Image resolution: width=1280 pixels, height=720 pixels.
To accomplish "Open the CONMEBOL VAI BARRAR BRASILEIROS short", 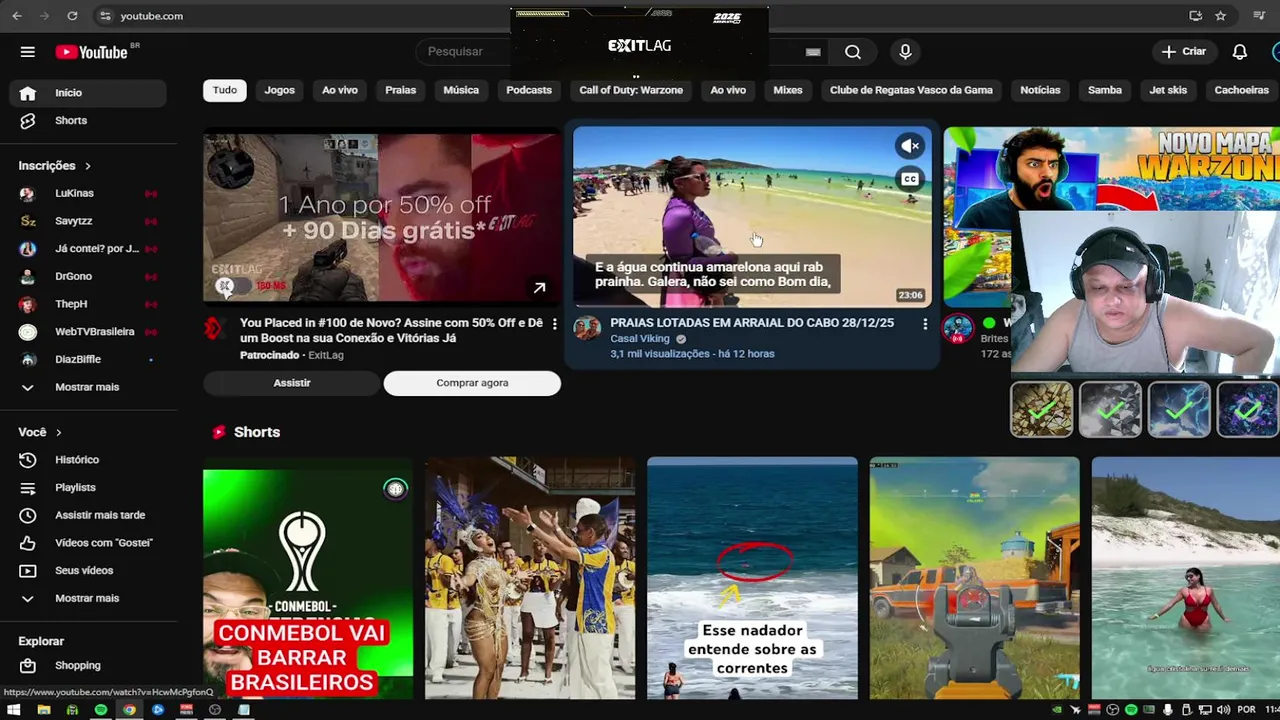I will (308, 578).
